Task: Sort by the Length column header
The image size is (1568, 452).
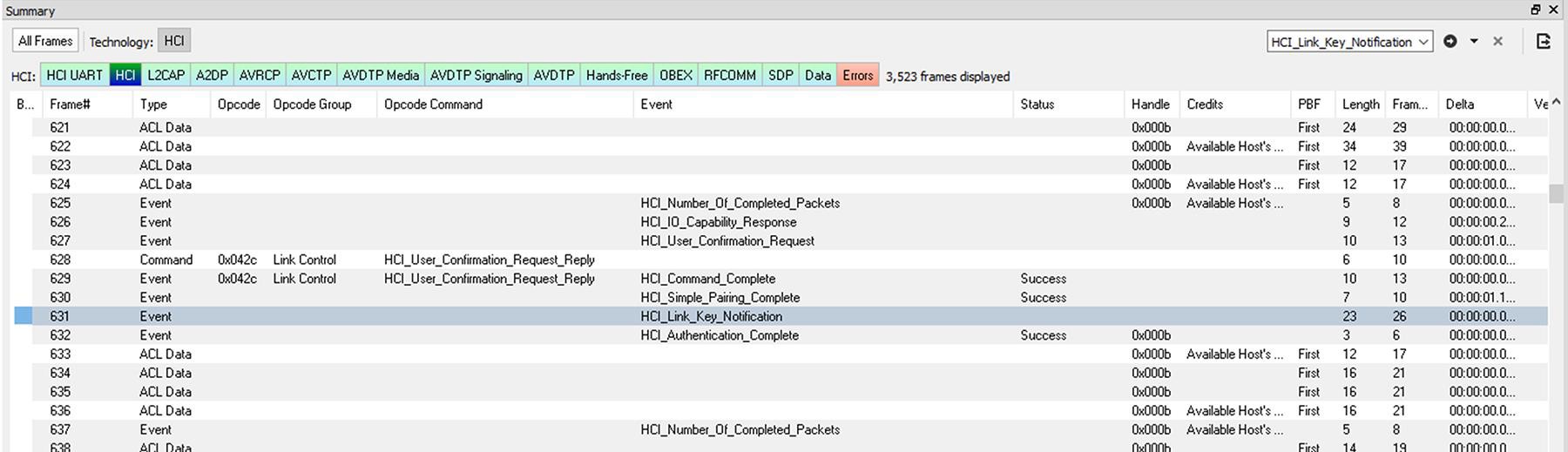Action: (x=1361, y=104)
